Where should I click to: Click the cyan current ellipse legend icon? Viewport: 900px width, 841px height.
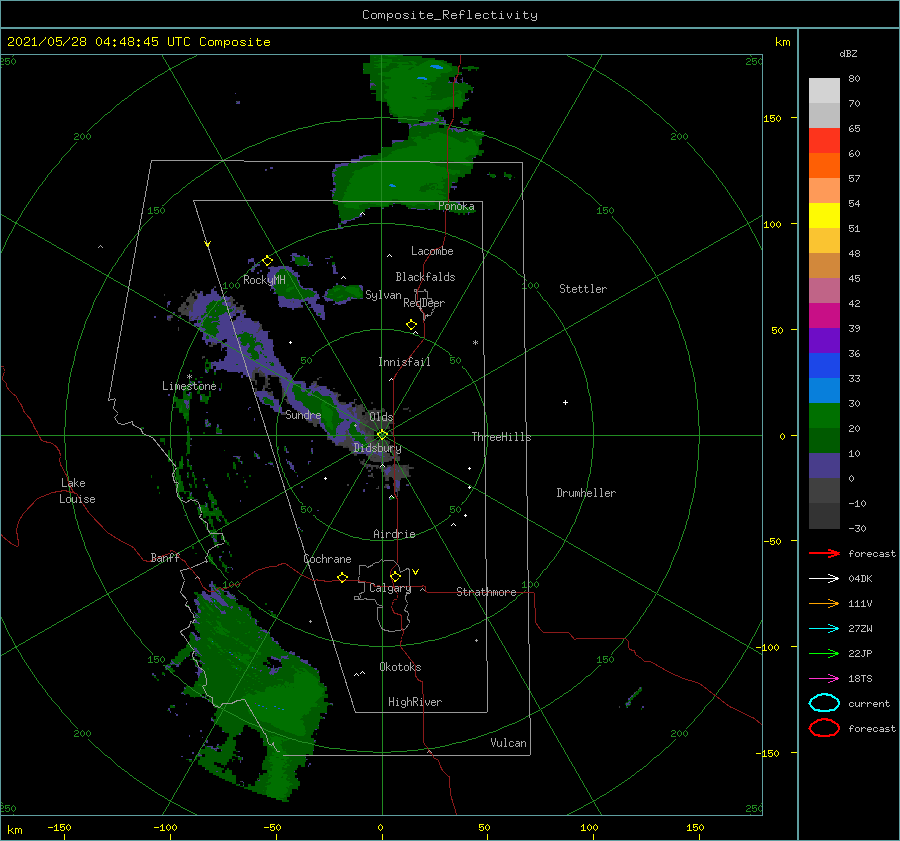pyautogui.click(x=824, y=703)
